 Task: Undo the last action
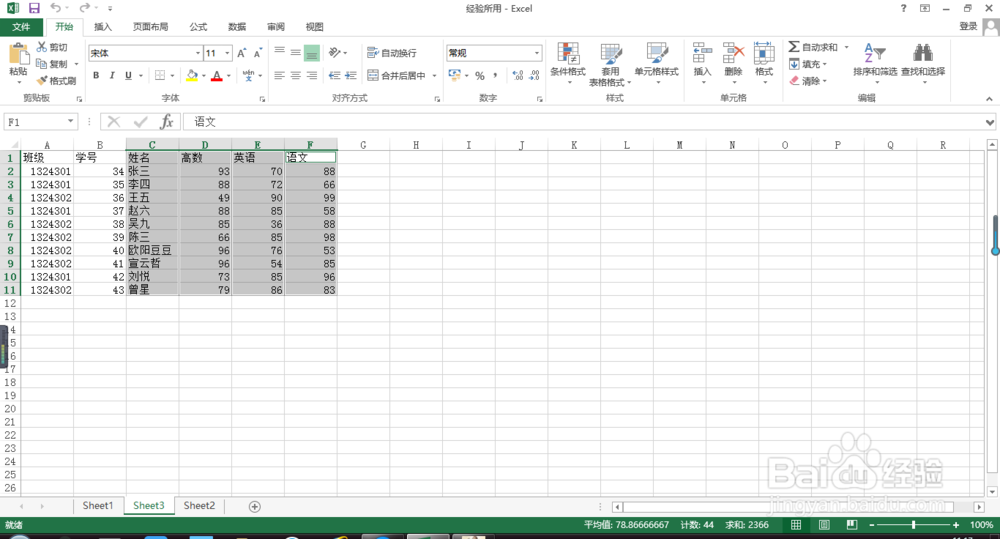pyautogui.click(x=56, y=8)
